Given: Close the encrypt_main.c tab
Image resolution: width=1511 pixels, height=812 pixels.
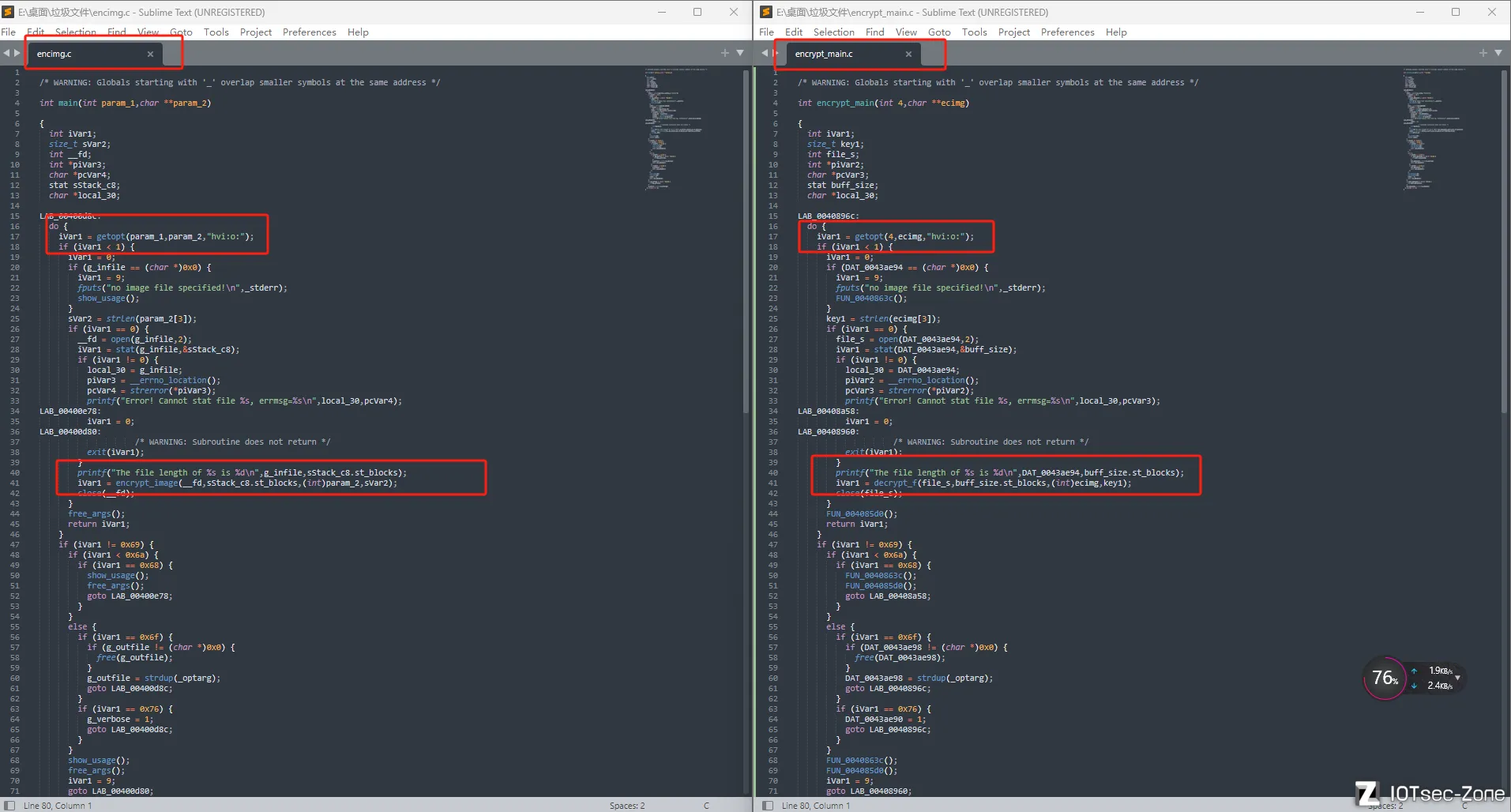Looking at the screenshot, I should tap(908, 54).
